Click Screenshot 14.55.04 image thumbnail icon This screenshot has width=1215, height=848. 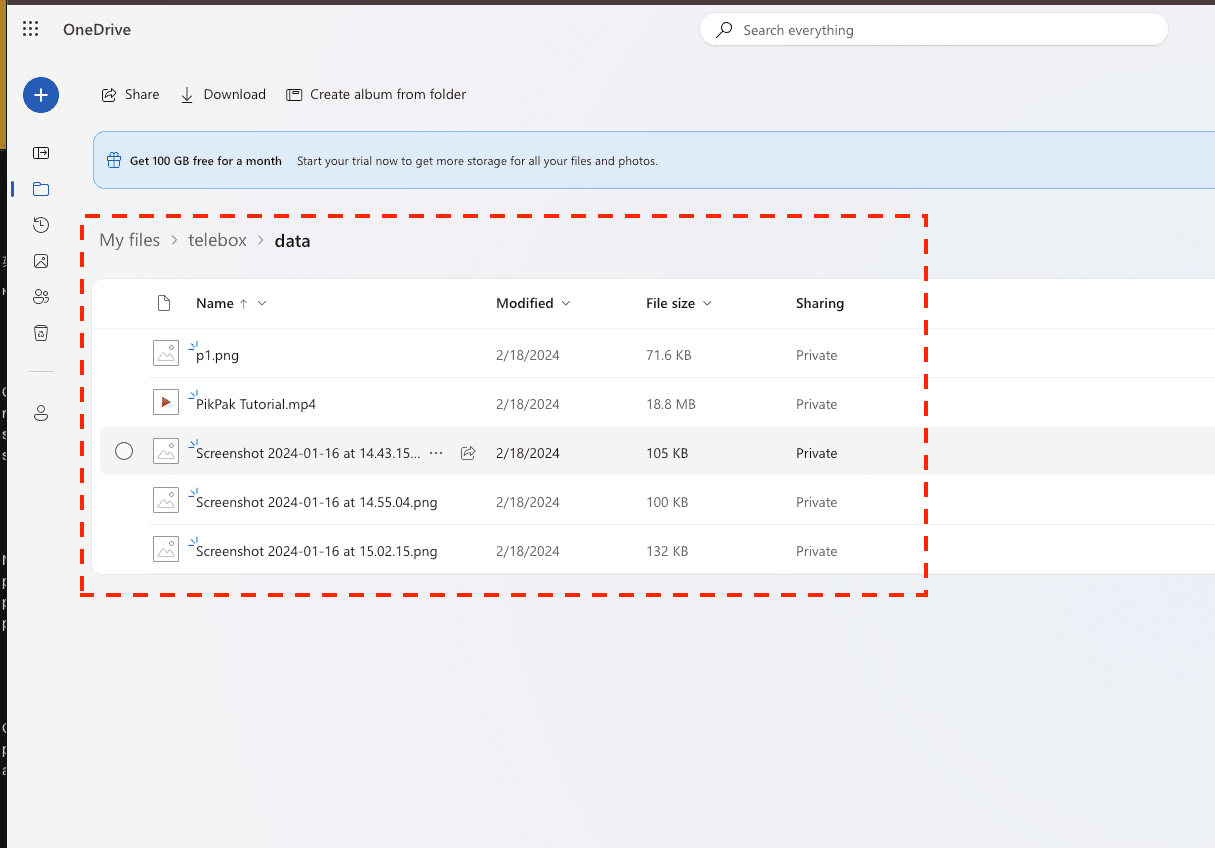pos(166,501)
